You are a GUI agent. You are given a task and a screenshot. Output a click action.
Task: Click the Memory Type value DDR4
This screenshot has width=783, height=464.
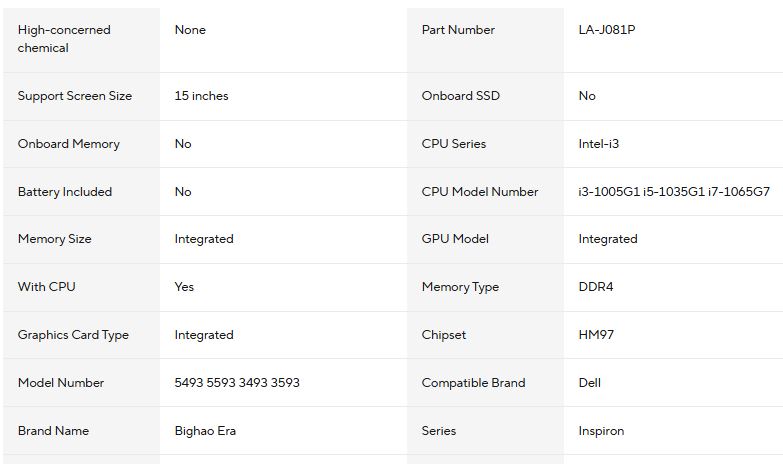[595, 287]
